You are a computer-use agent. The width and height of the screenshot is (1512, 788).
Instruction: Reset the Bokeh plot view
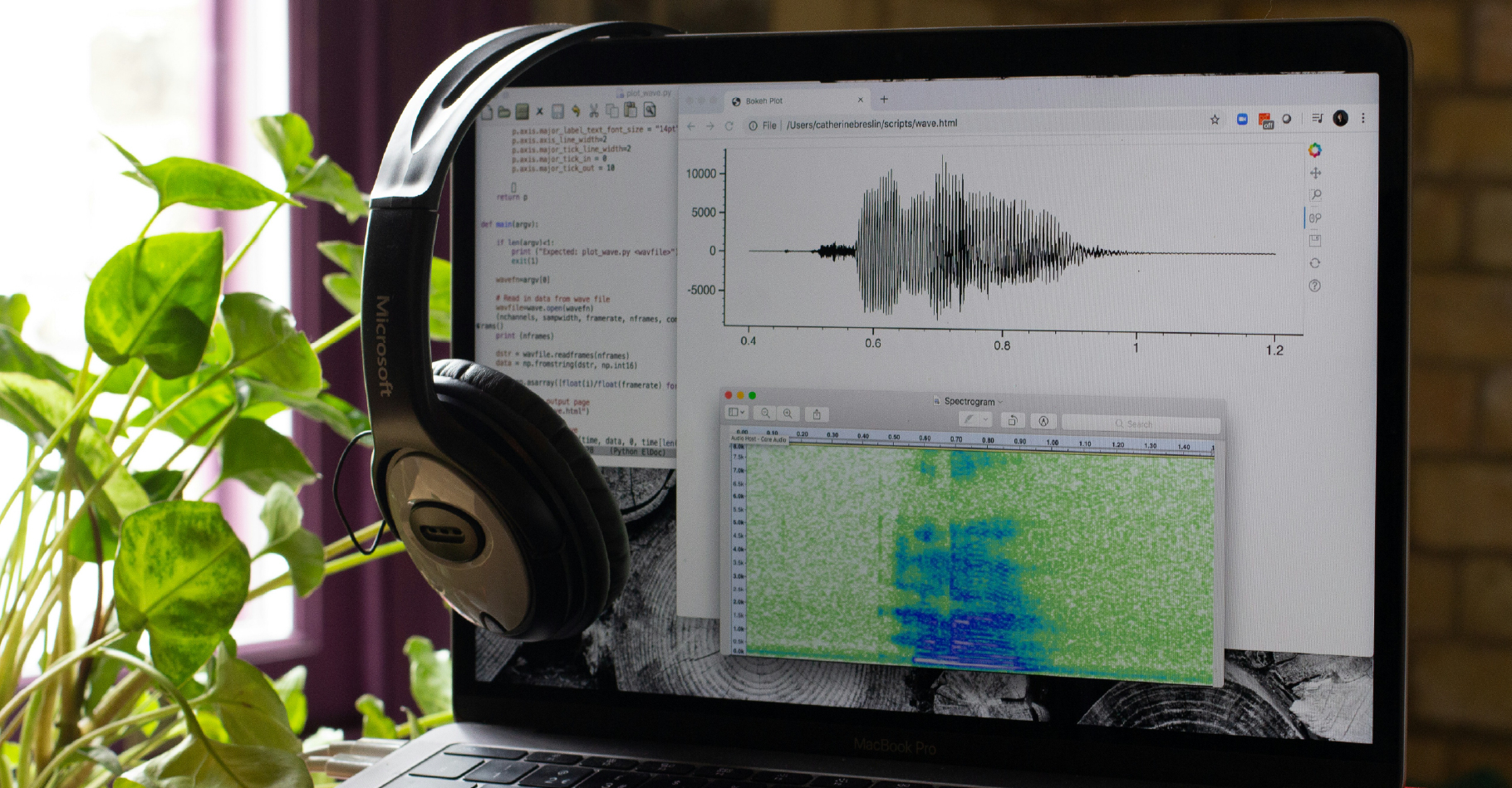[x=1315, y=263]
